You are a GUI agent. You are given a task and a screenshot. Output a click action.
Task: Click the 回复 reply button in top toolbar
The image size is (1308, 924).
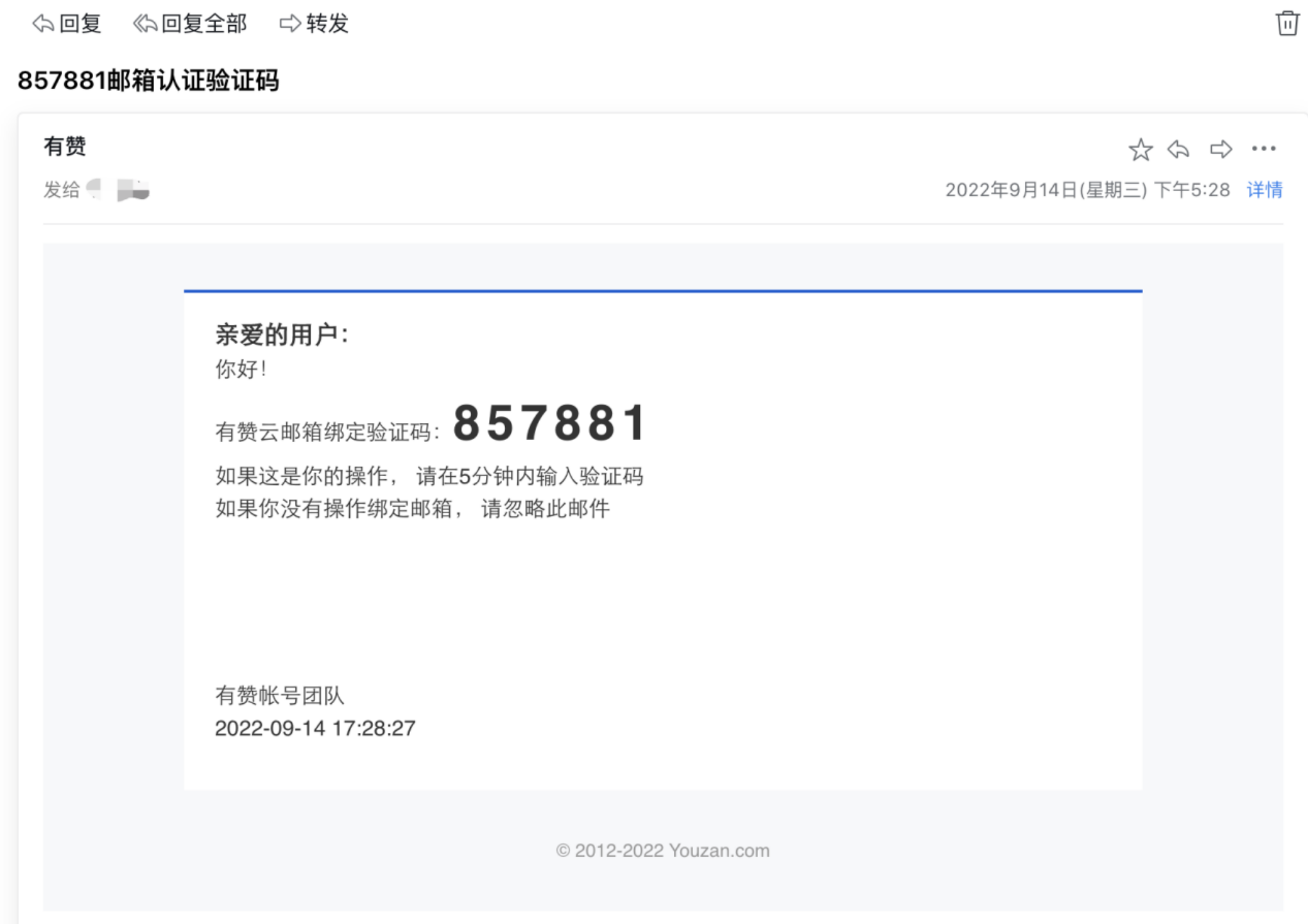[x=67, y=24]
